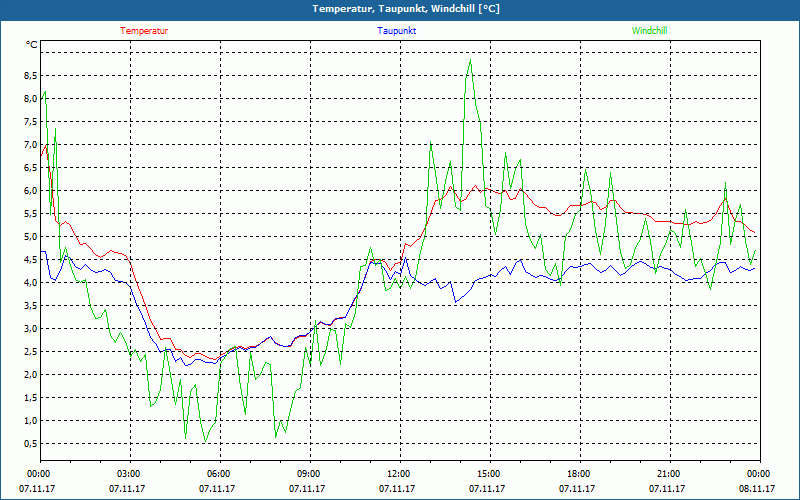800x500 pixels.
Task: Click the 2,5 y-axis value
Action: (x=31, y=351)
